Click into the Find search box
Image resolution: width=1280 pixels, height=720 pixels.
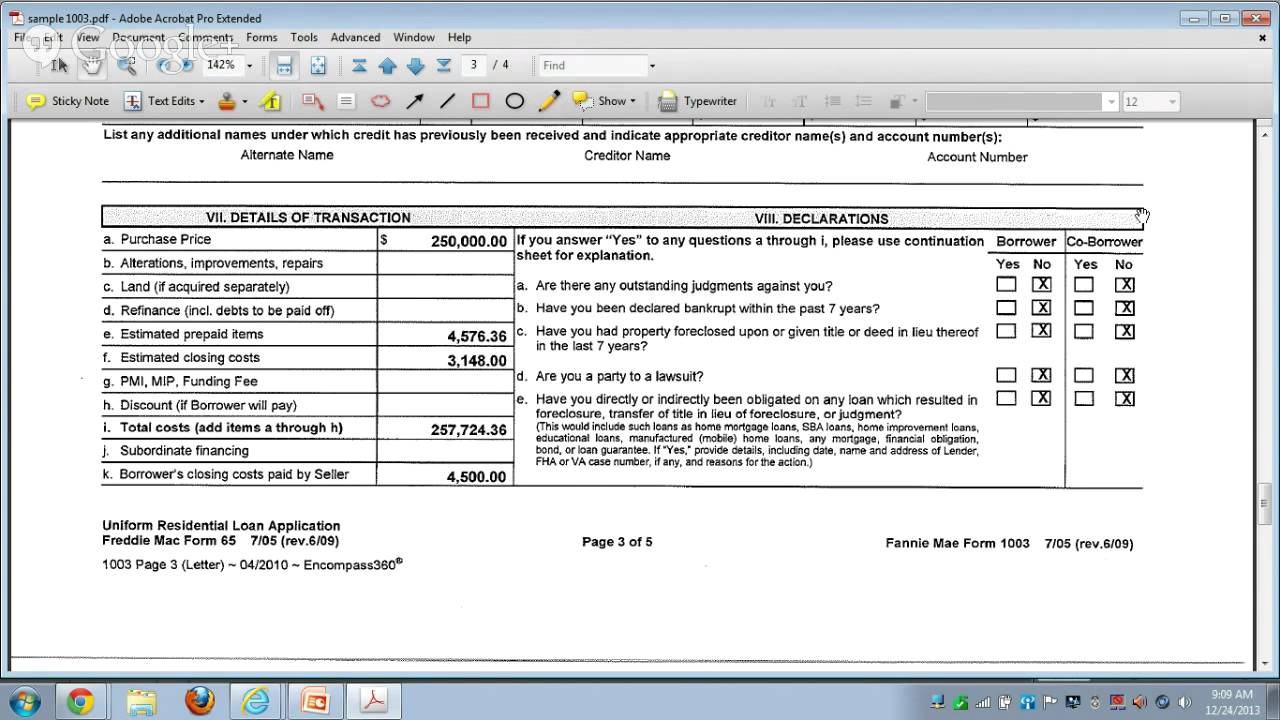[x=592, y=66]
